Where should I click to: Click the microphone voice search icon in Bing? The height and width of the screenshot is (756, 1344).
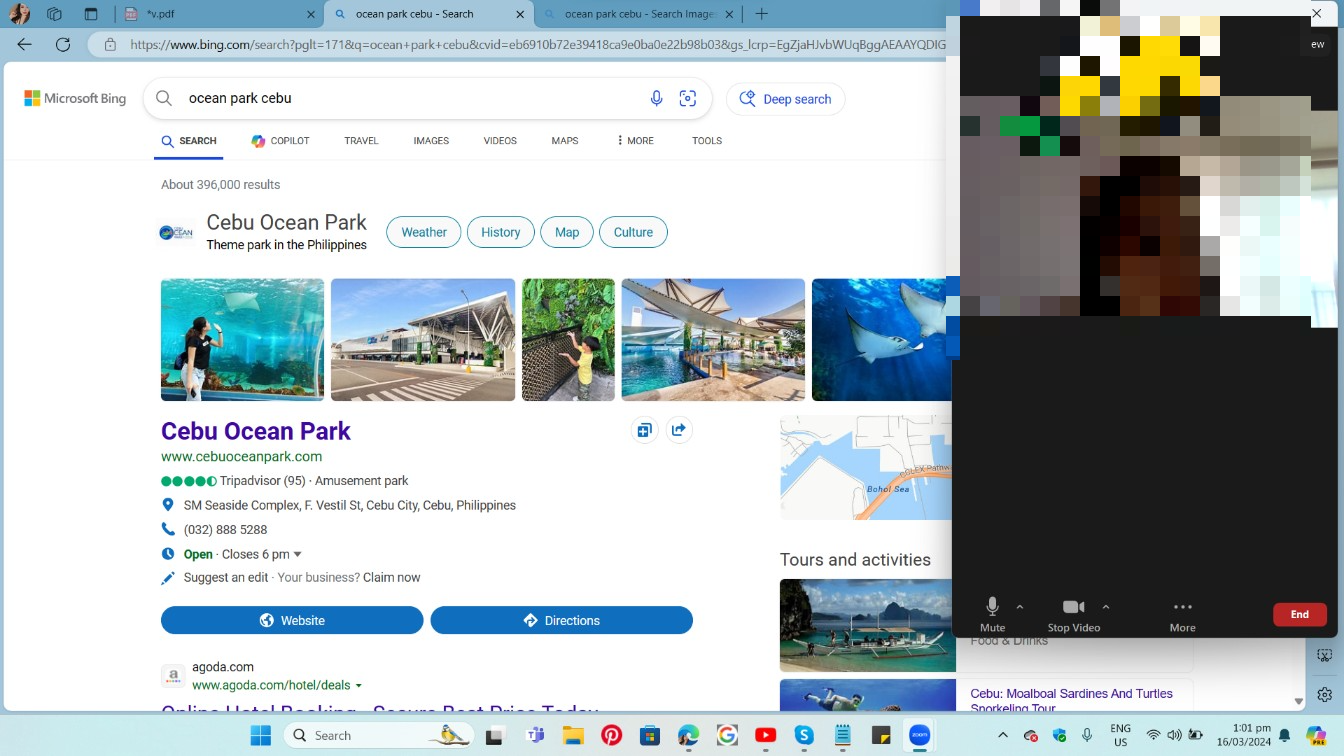pos(656,98)
